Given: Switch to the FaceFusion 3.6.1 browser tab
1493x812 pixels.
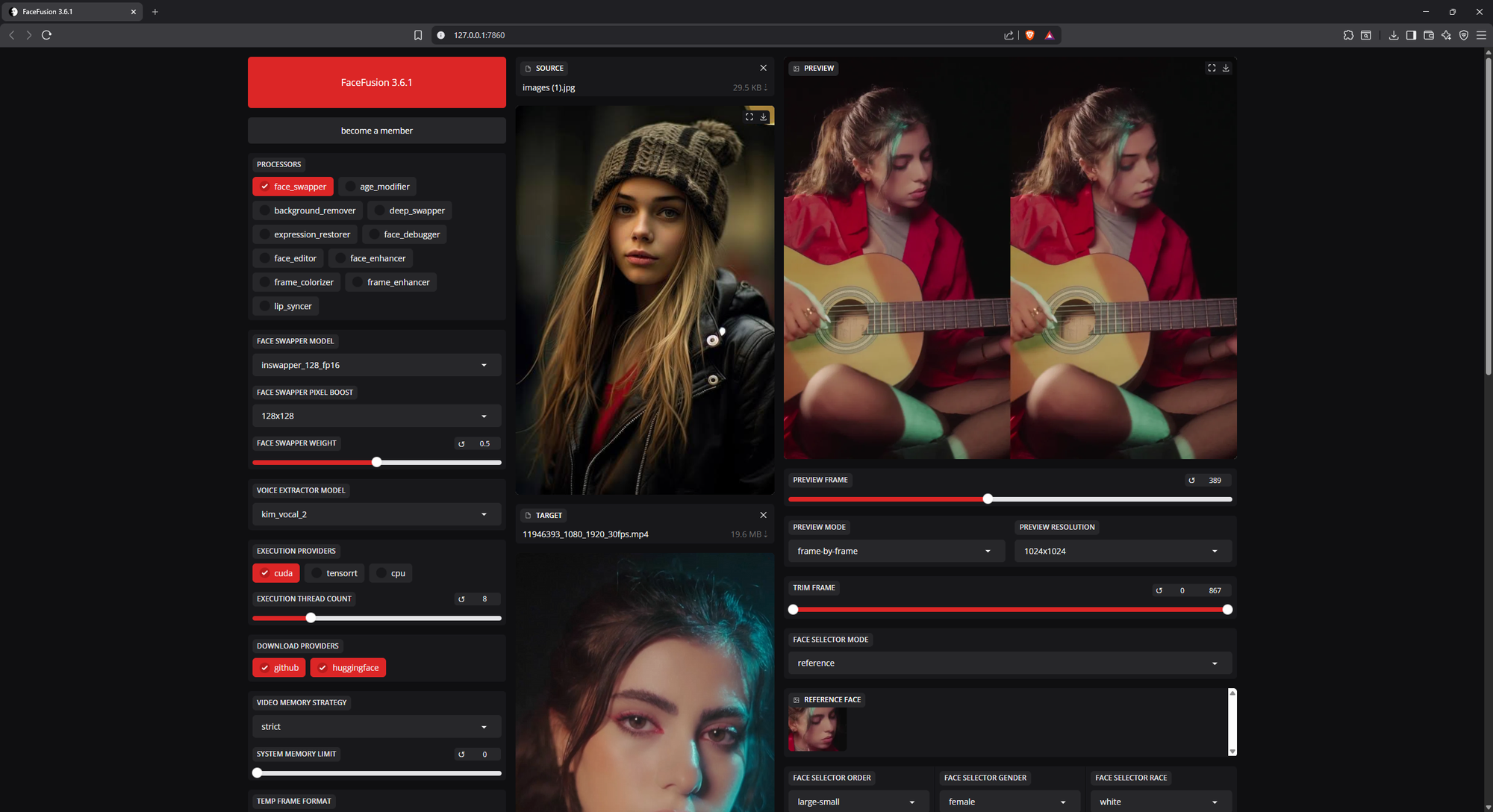Looking at the screenshot, I should (x=72, y=12).
